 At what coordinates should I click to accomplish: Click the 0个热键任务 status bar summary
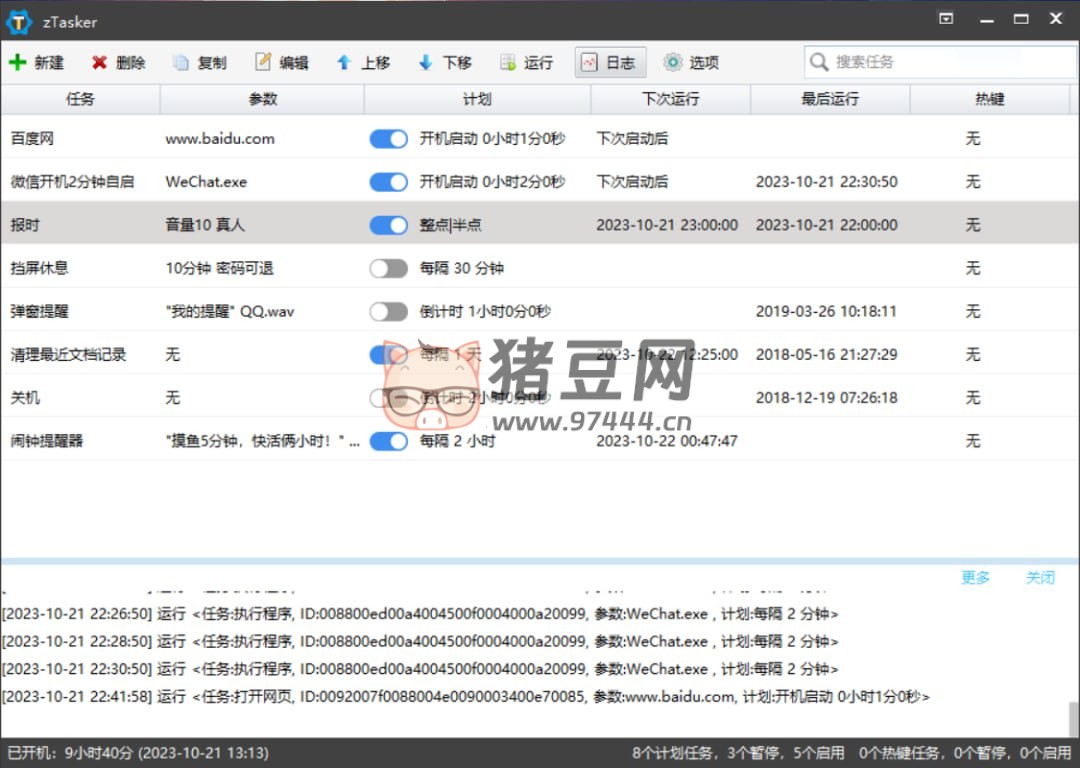coord(965,753)
